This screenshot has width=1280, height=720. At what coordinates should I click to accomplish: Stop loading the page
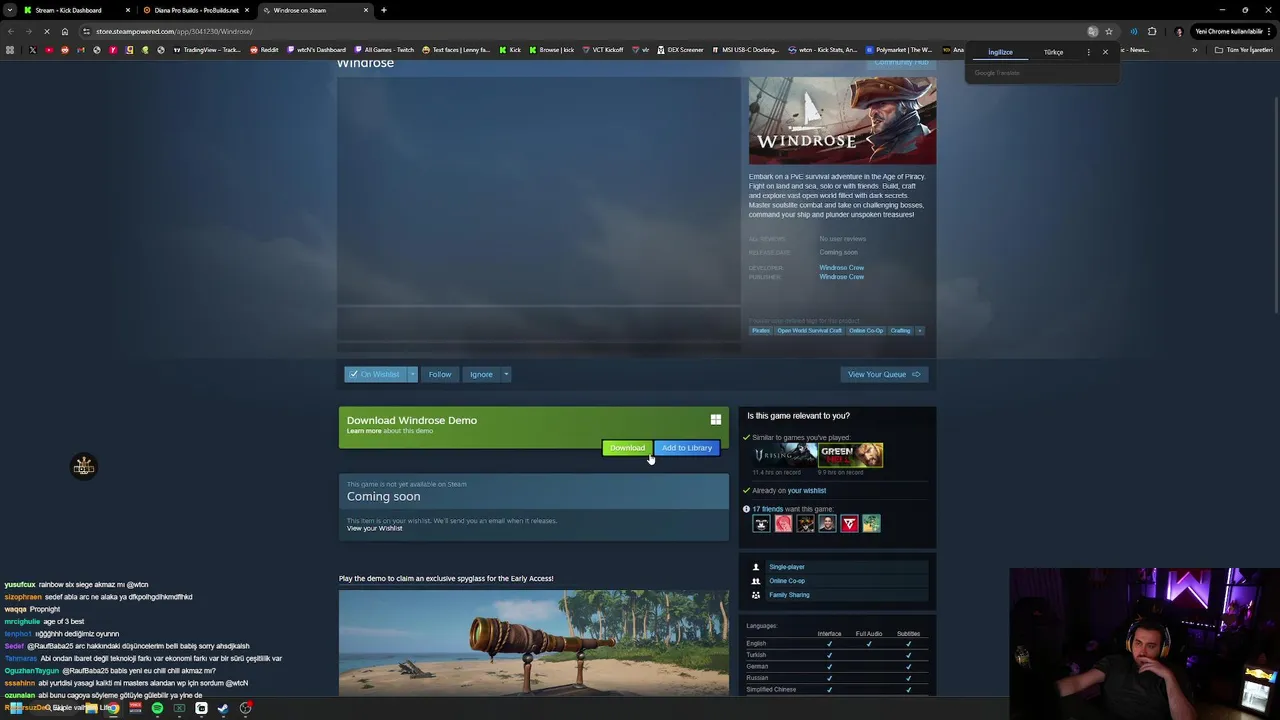(x=48, y=31)
